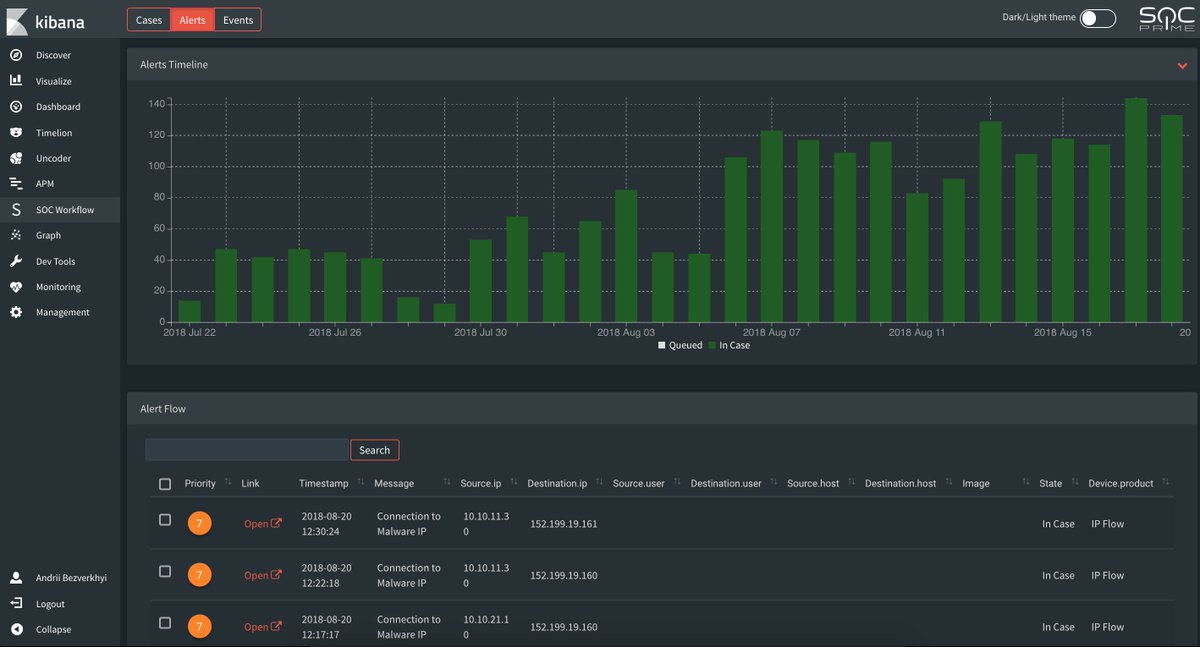Open the Monitoring heartbeat icon
Screen dimensions: 1200x647
point(16,287)
